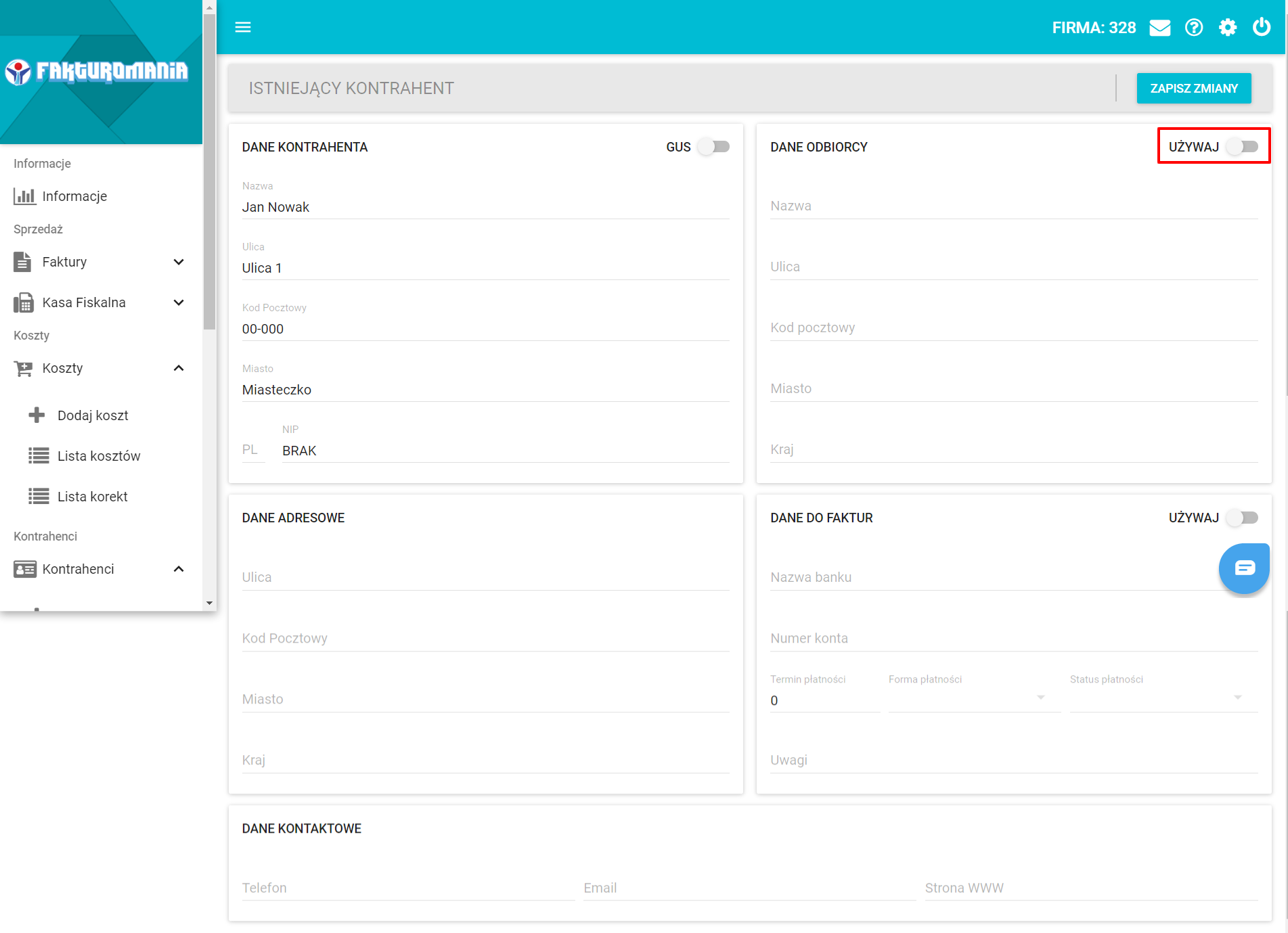The image size is (1288, 933).
Task: Open the hamburger menu in the top bar
Action: [x=243, y=27]
